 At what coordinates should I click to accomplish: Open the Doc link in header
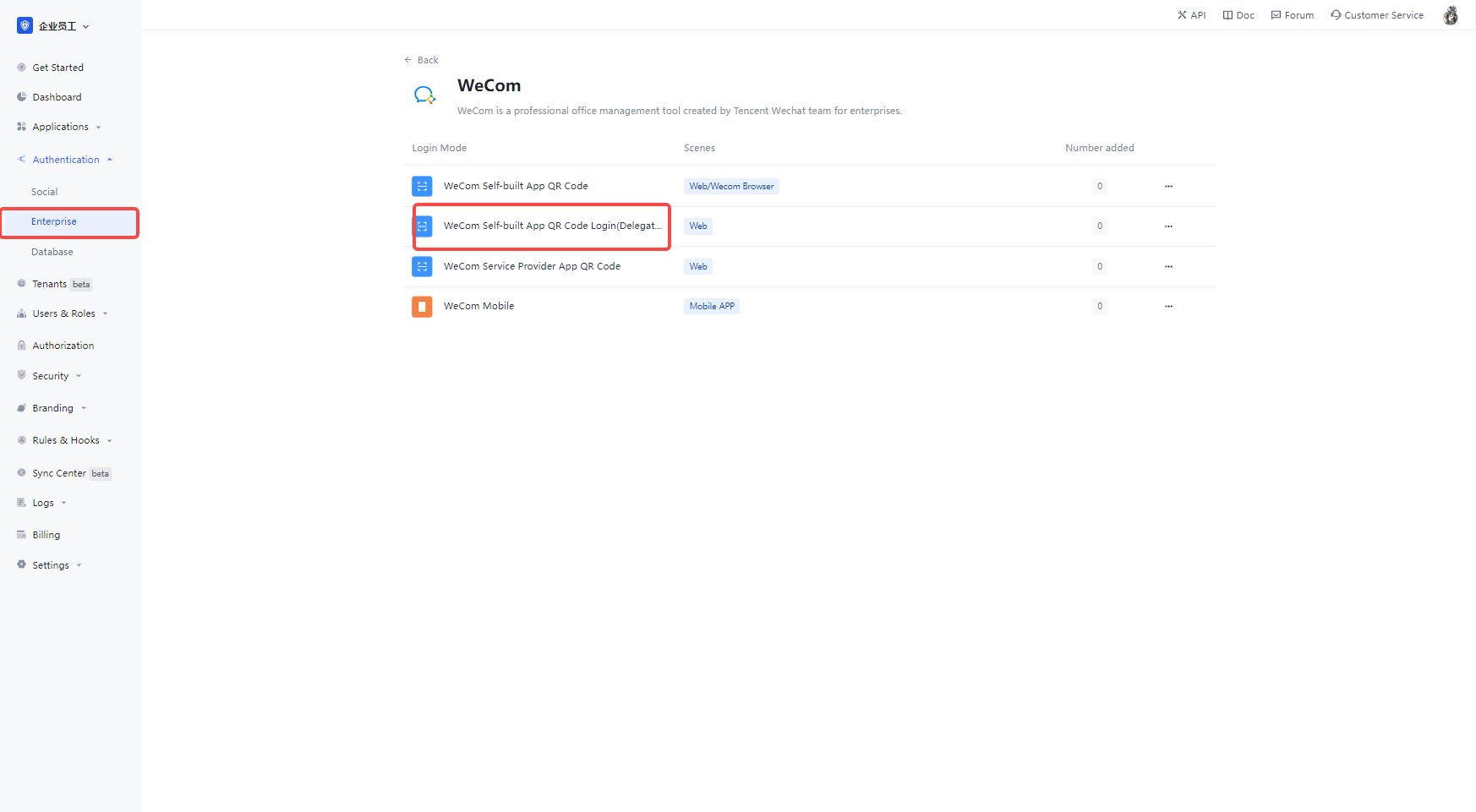click(1238, 15)
